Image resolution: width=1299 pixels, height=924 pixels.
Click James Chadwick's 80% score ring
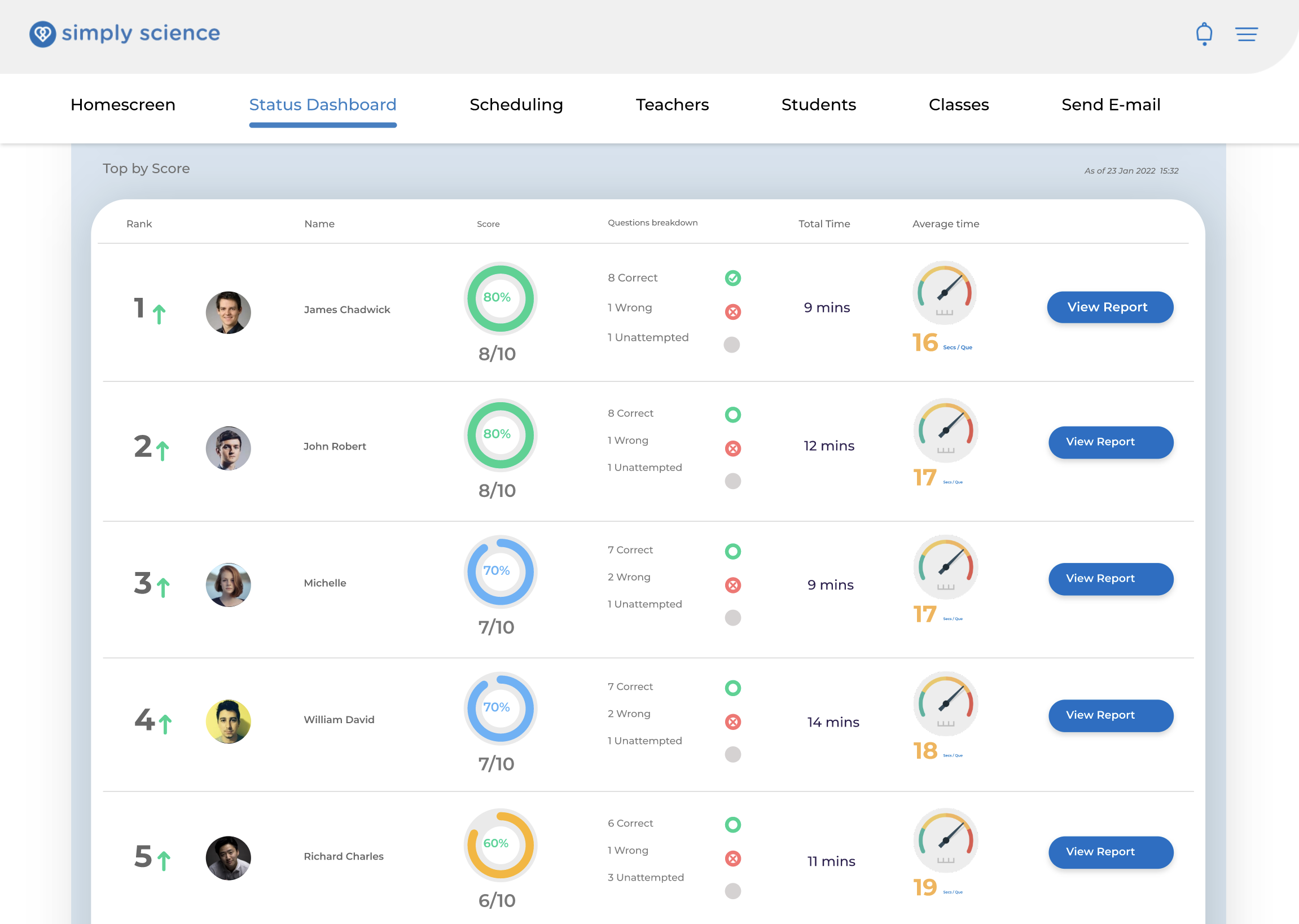[x=500, y=298]
